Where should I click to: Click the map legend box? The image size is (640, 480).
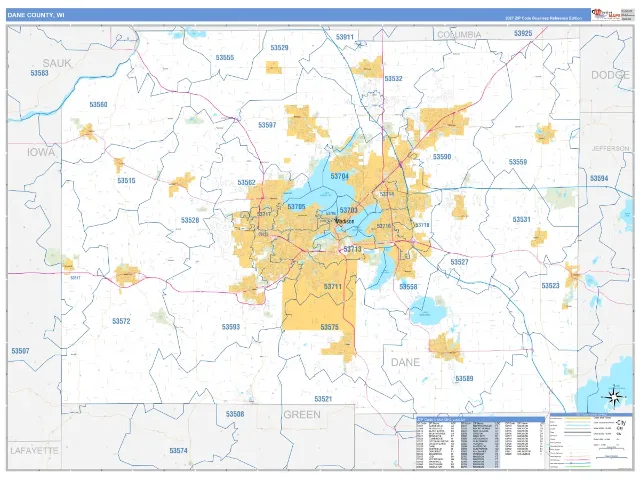click(x=591, y=441)
